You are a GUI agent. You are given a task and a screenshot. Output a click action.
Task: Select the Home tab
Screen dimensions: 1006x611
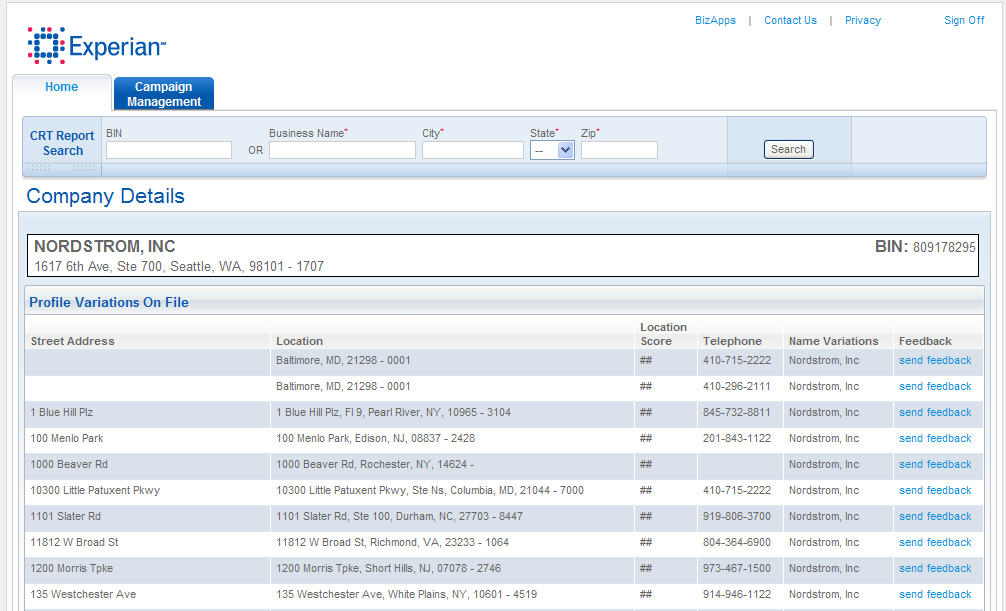61,87
